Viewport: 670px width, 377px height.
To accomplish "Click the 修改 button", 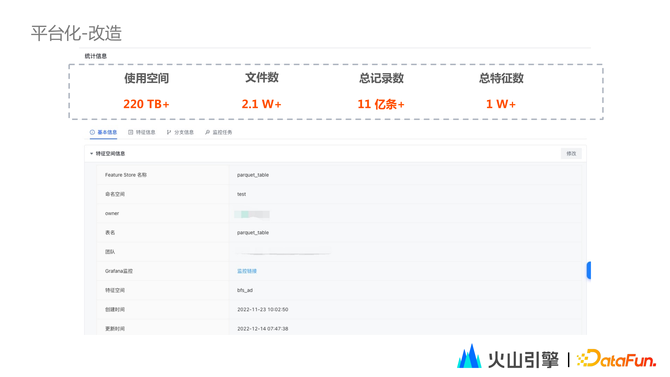I will (x=571, y=153).
